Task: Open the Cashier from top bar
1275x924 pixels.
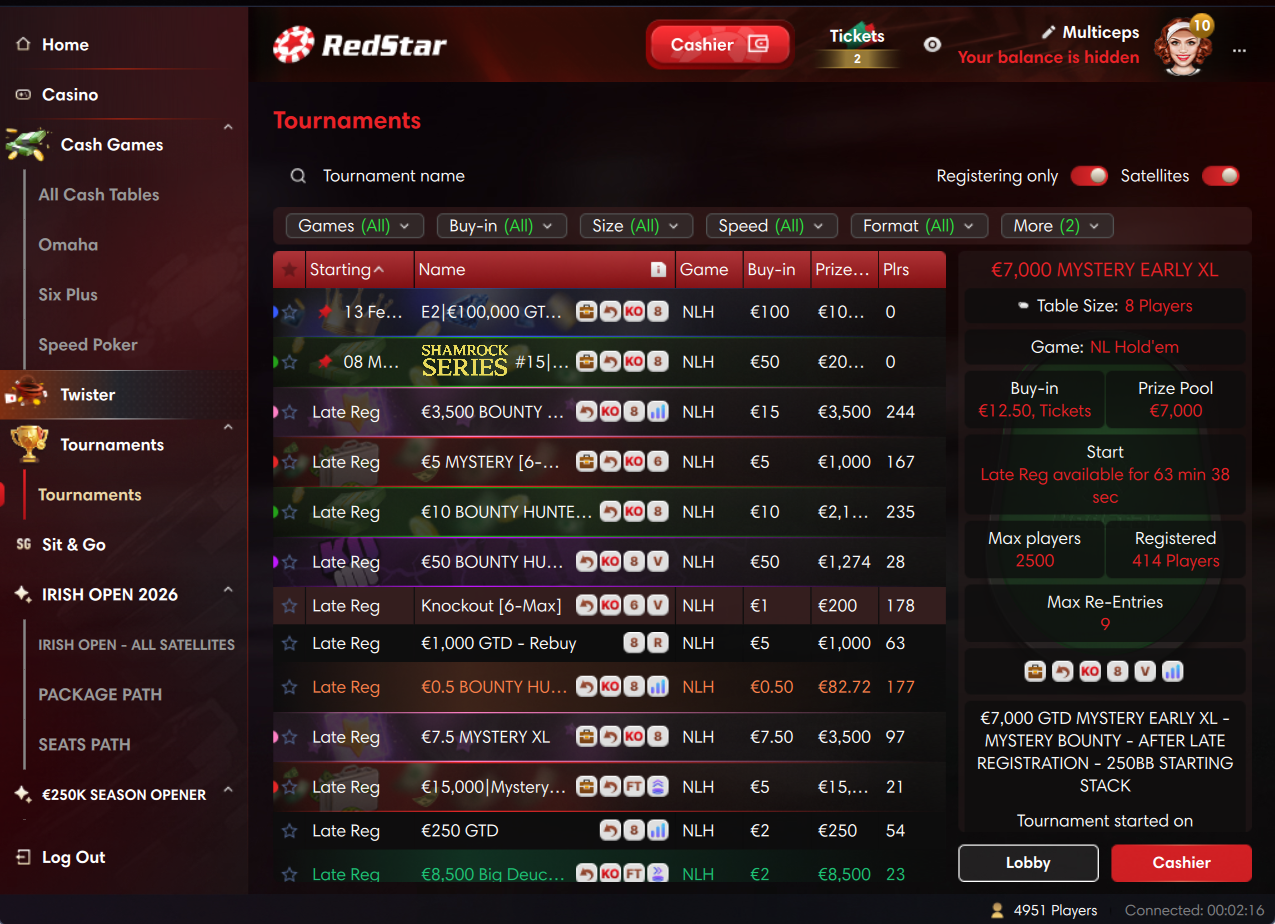Action: click(719, 45)
